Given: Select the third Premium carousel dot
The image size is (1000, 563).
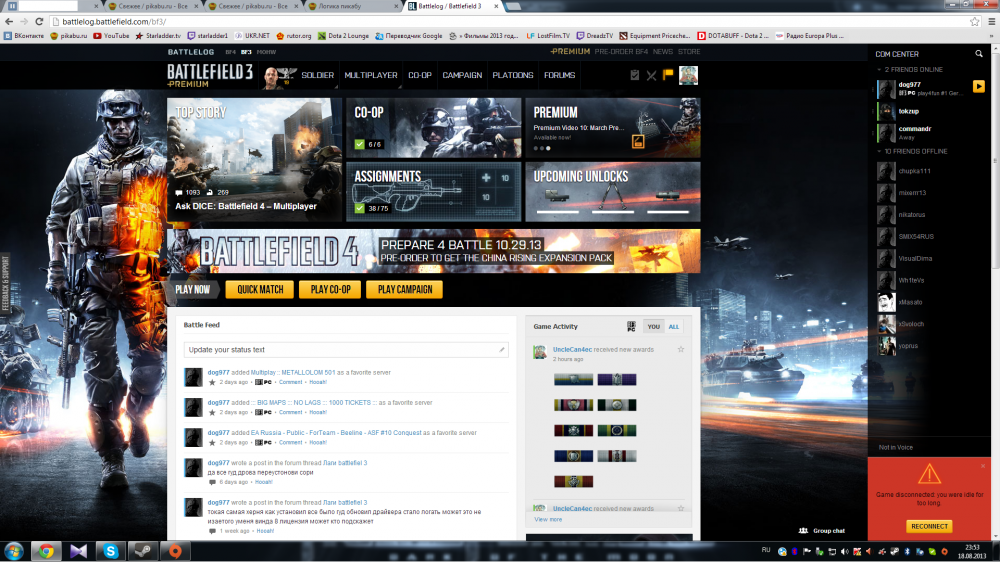Looking at the screenshot, I should point(548,149).
